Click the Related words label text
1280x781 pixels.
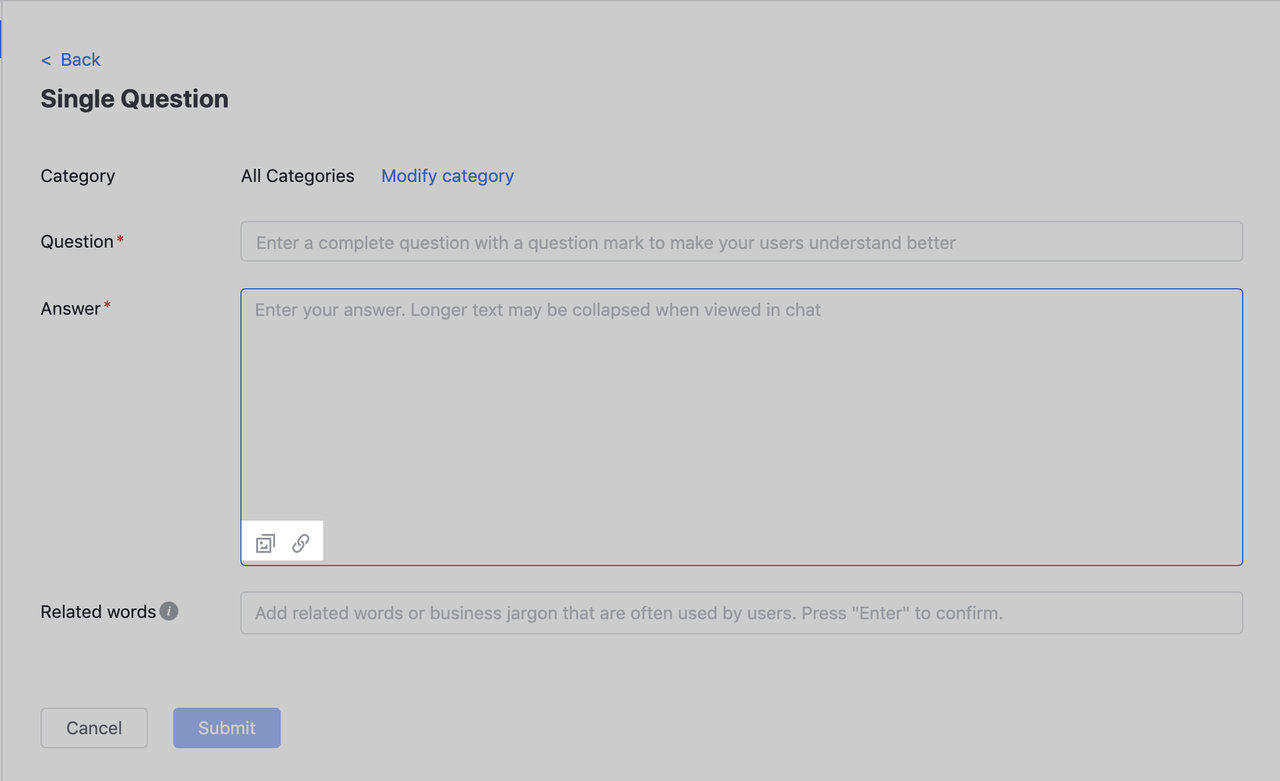[x=98, y=612]
